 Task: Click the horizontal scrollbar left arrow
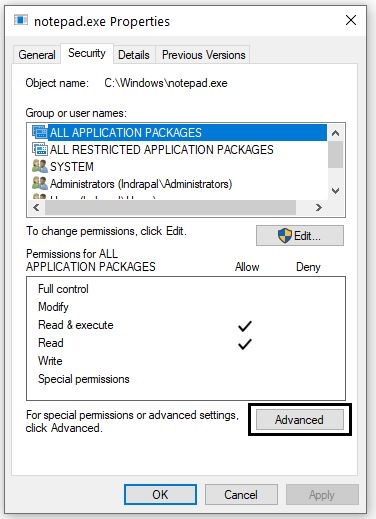click(x=36, y=208)
